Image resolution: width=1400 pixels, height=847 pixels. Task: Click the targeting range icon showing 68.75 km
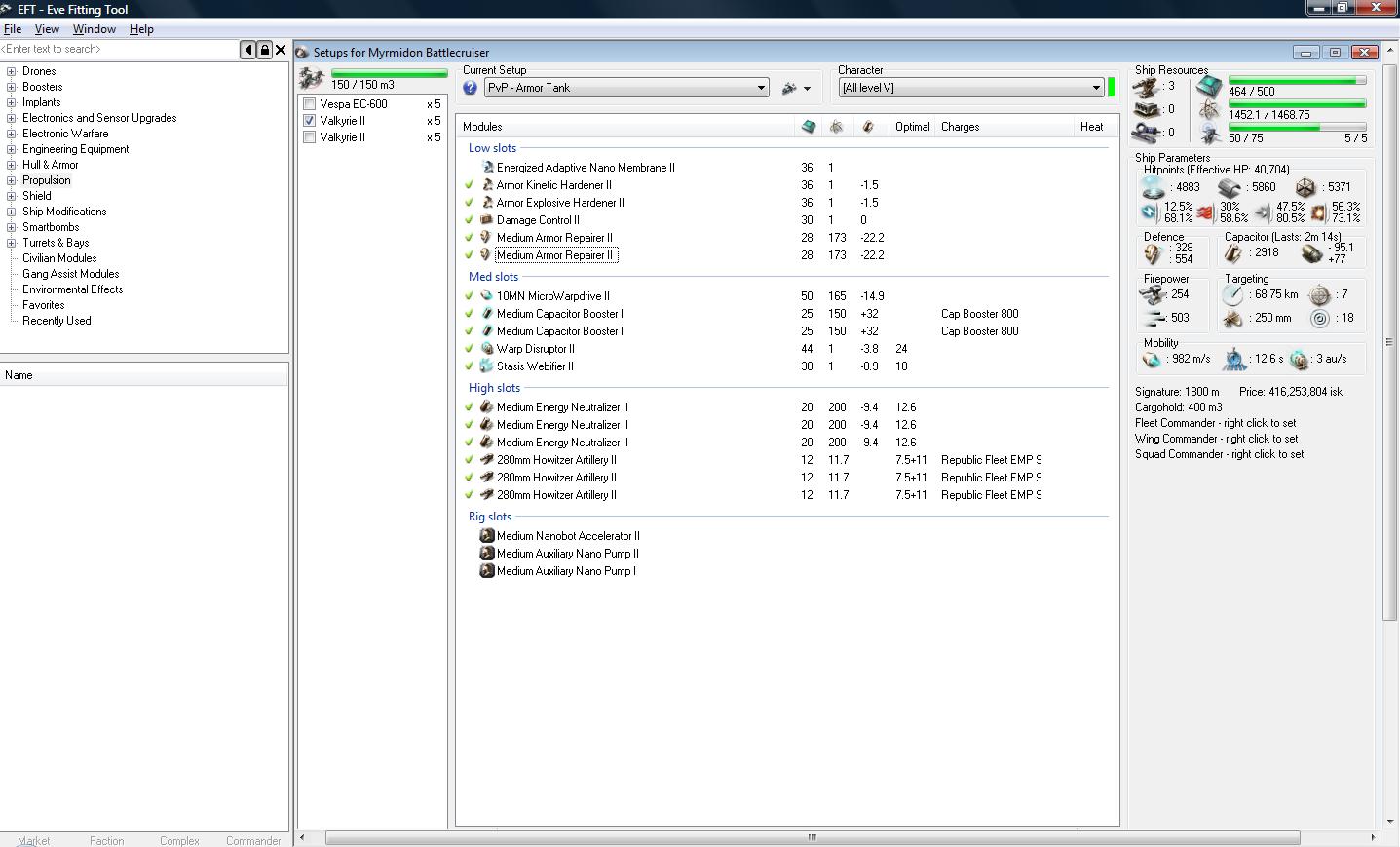pos(1233,294)
